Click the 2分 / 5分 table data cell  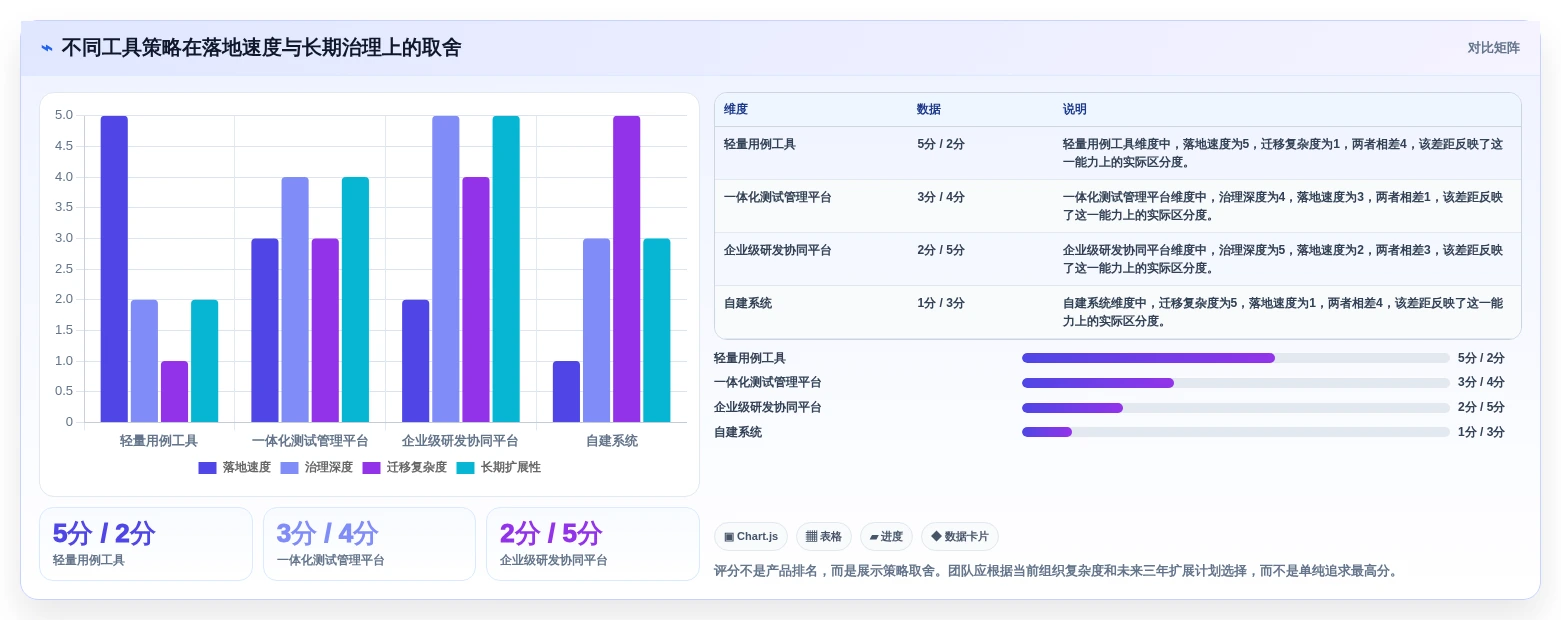[941, 251]
